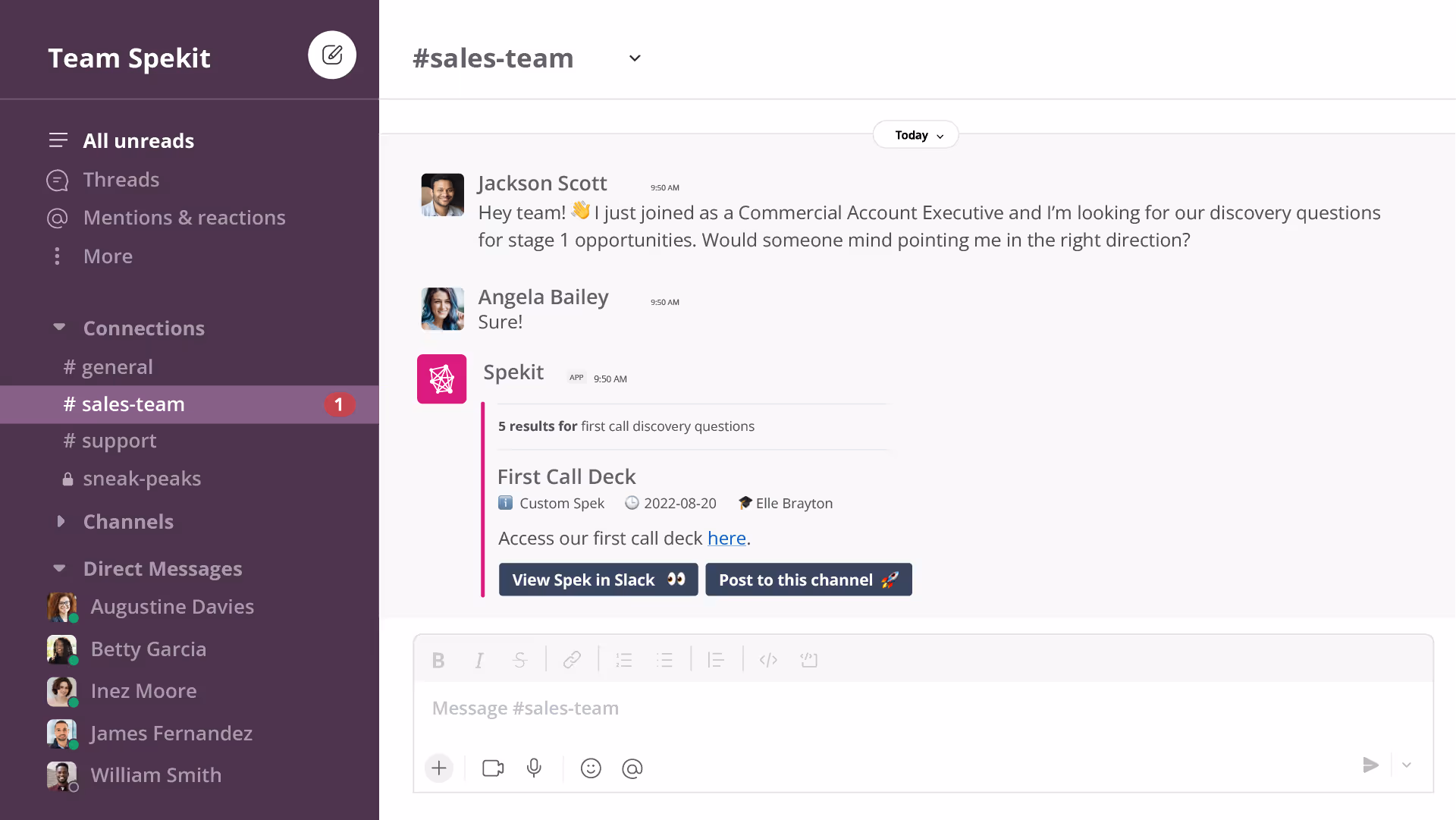Select the #sales-team channel
The width and height of the screenshot is (1456, 820).
pyautogui.click(x=190, y=404)
